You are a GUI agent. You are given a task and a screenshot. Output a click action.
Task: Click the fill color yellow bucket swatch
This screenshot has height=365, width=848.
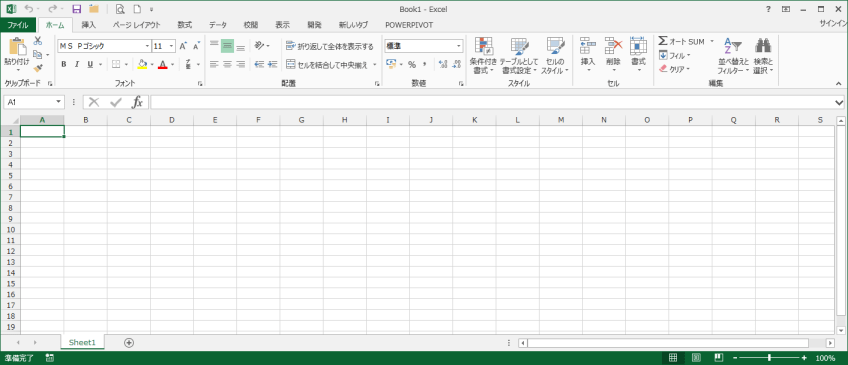142,64
